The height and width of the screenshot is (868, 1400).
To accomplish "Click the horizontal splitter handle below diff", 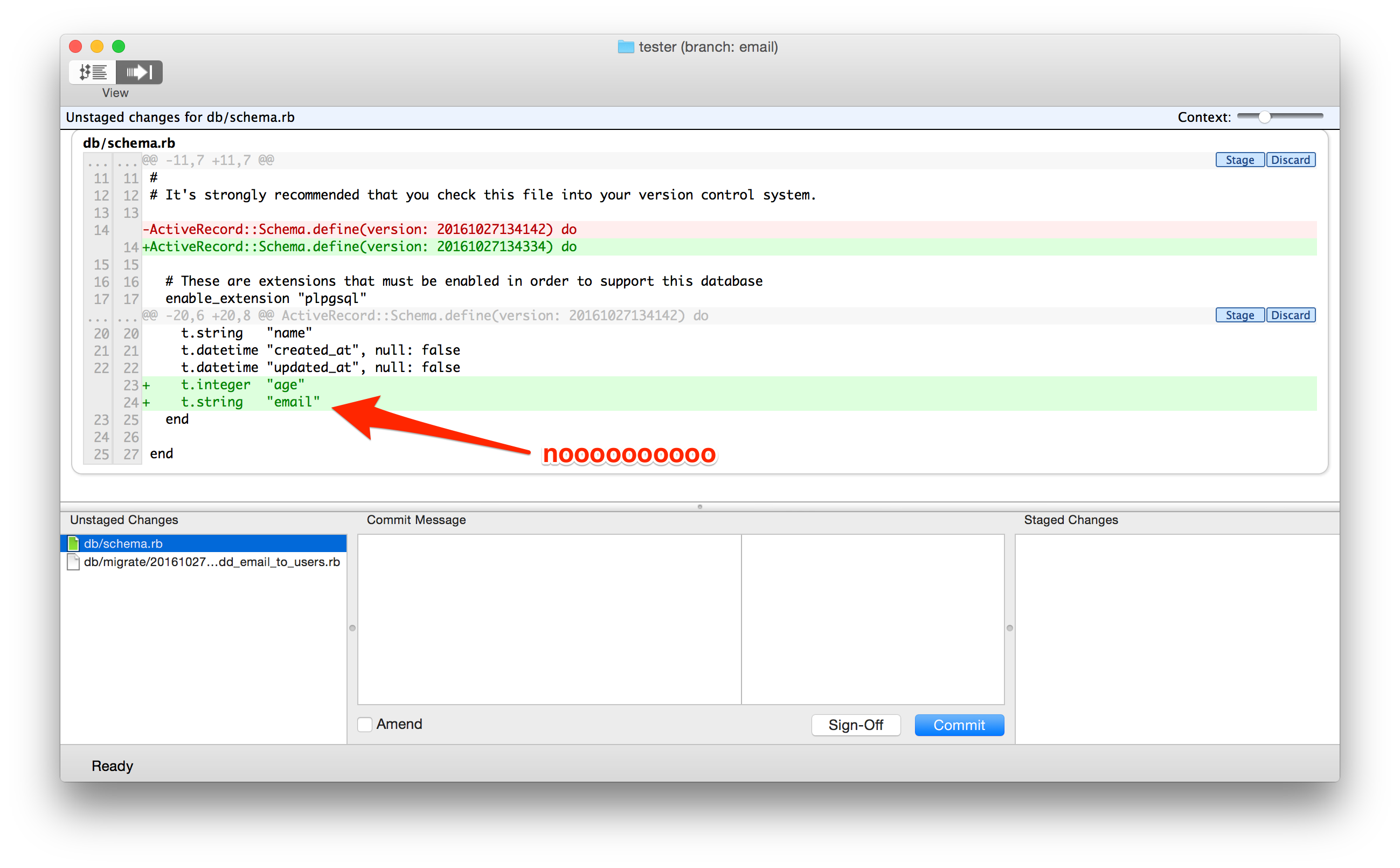I will (700, 506).
